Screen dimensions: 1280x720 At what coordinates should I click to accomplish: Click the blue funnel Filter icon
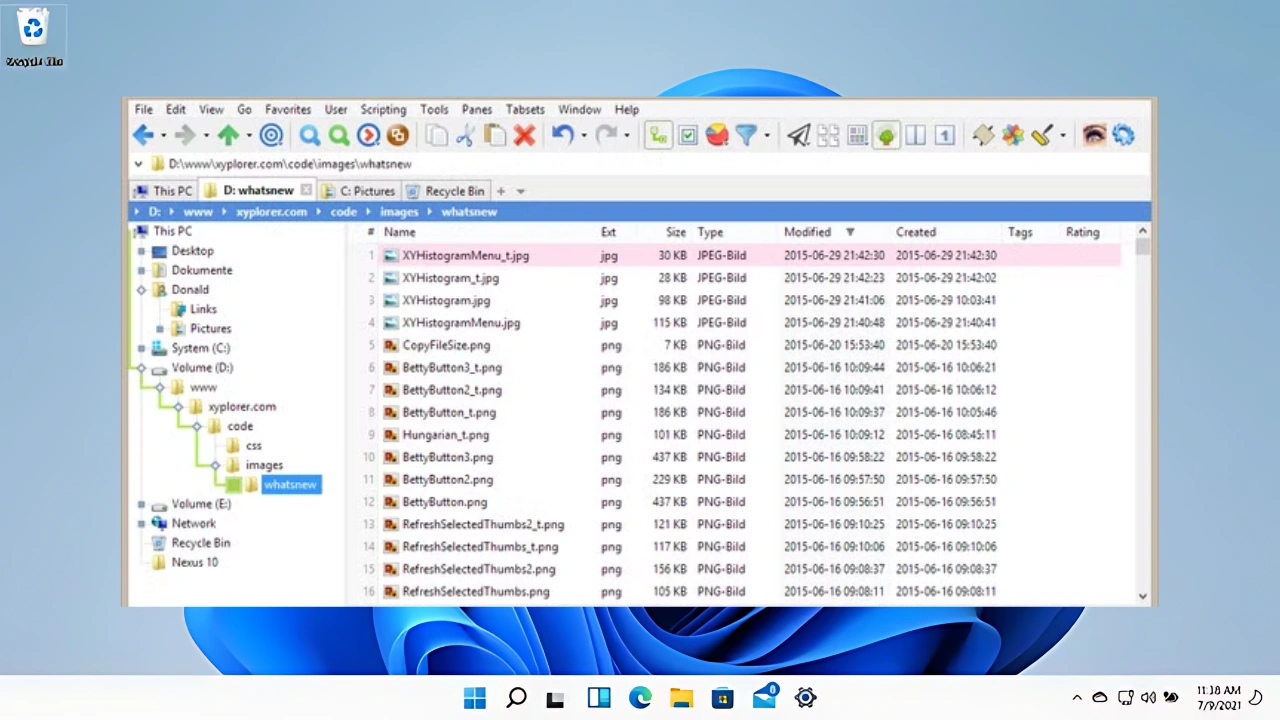point(746,135)
